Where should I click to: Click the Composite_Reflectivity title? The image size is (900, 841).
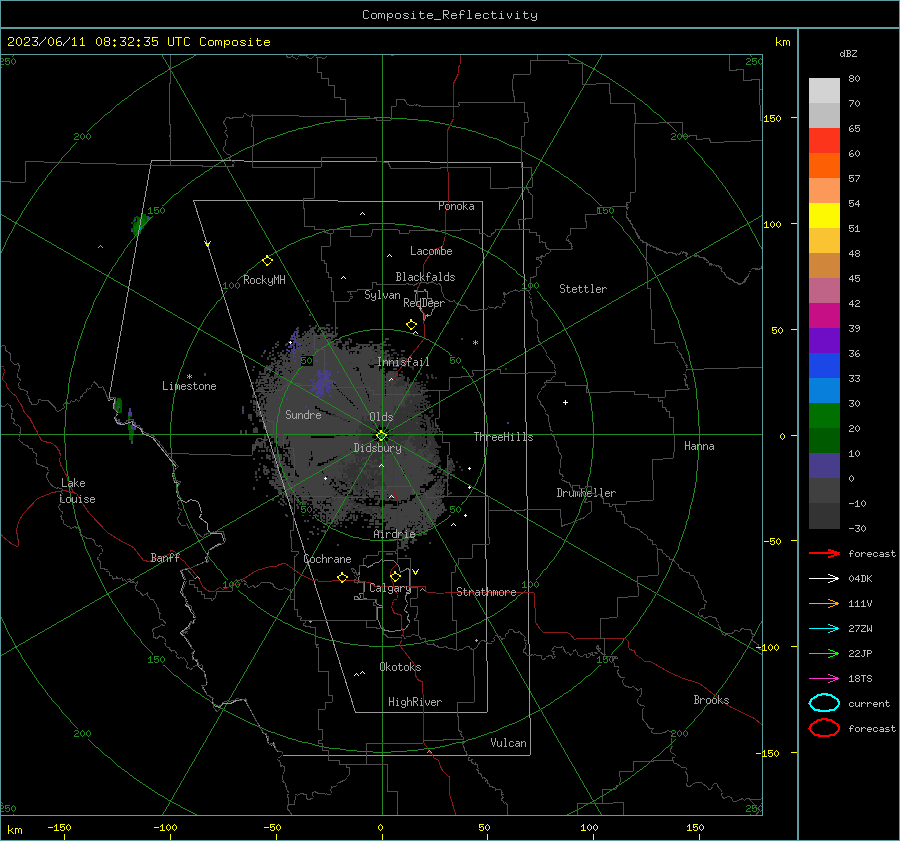click(449, 15)
